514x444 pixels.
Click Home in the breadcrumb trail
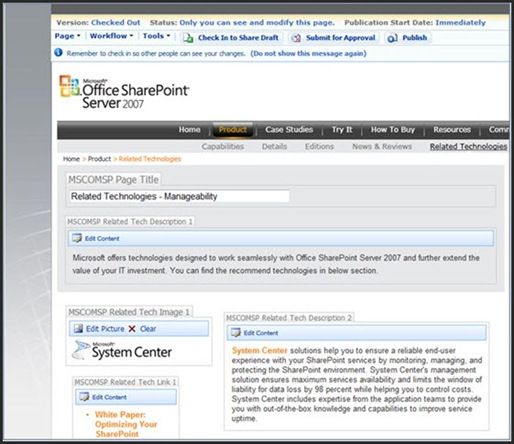pos(71,159)
